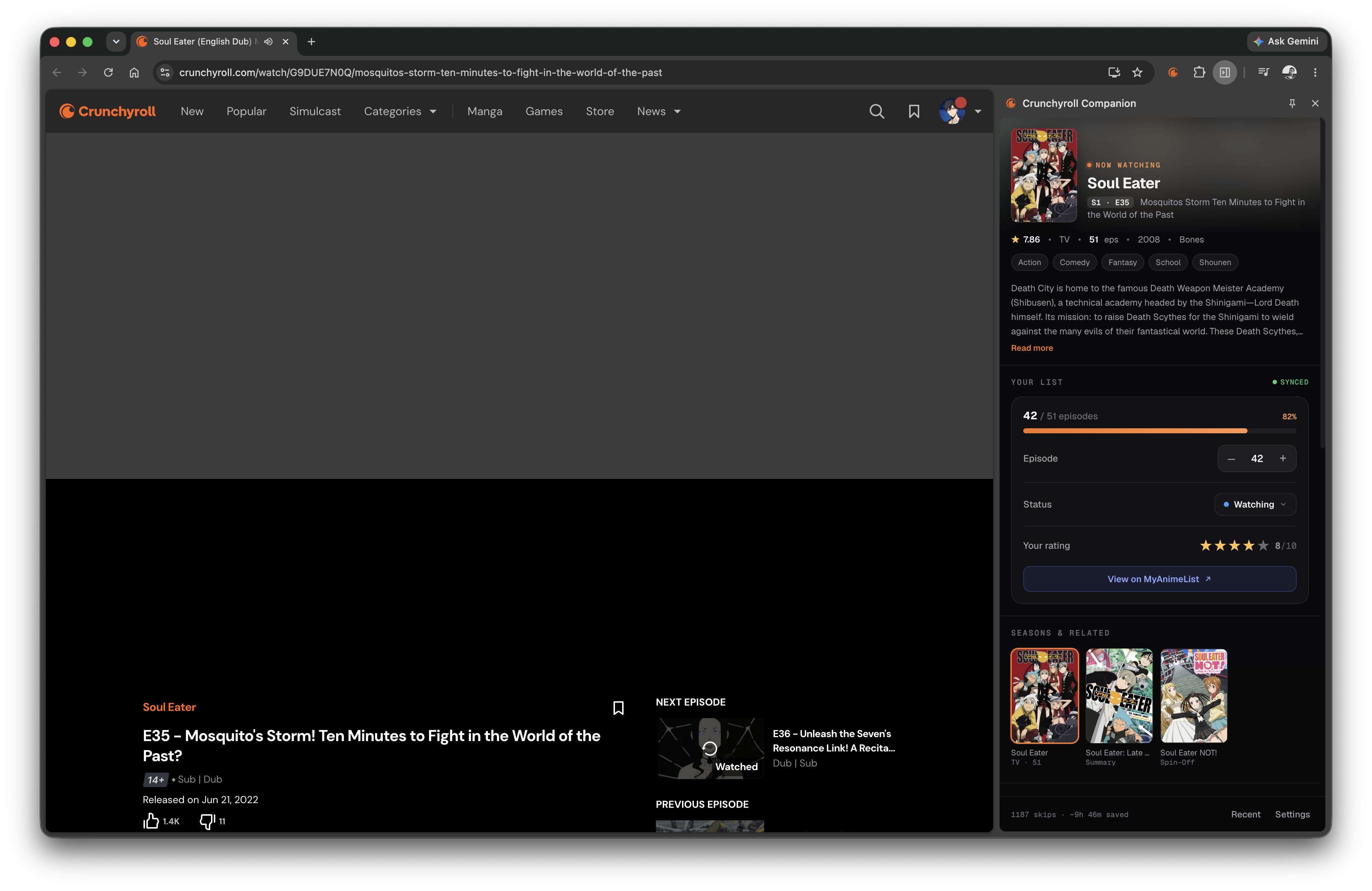1372x891 pixels.
Task: Open the Manga section
Action: (x=485, y=111)
